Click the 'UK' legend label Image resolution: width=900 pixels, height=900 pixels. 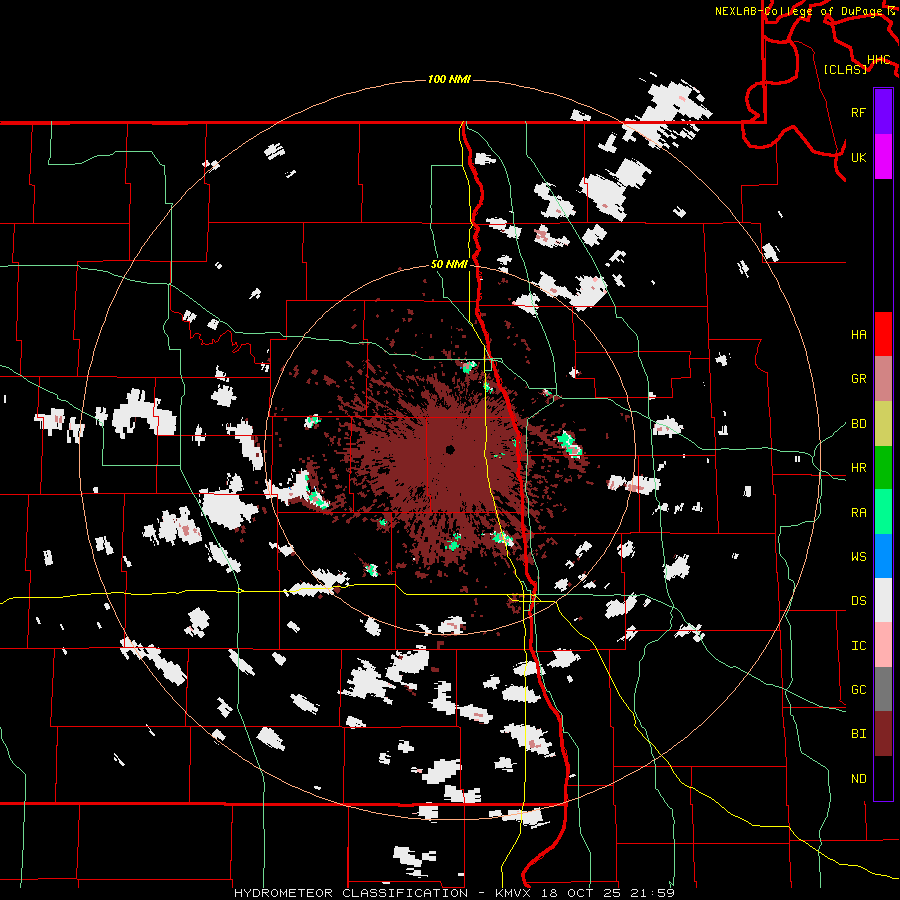(858, 157)
